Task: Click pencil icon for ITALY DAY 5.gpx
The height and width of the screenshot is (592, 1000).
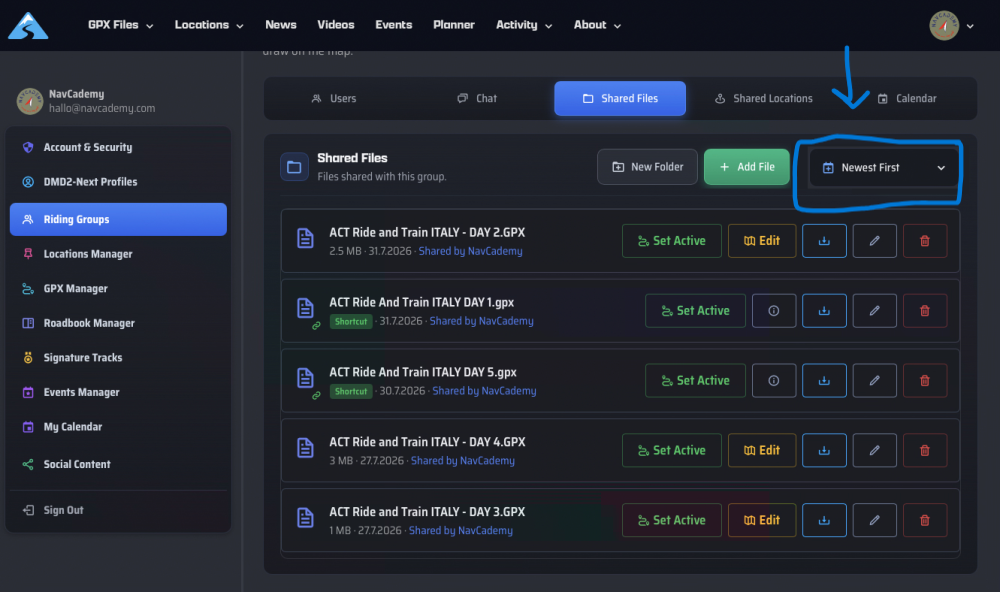Action: pyautogui.click(x=874, y=380)
